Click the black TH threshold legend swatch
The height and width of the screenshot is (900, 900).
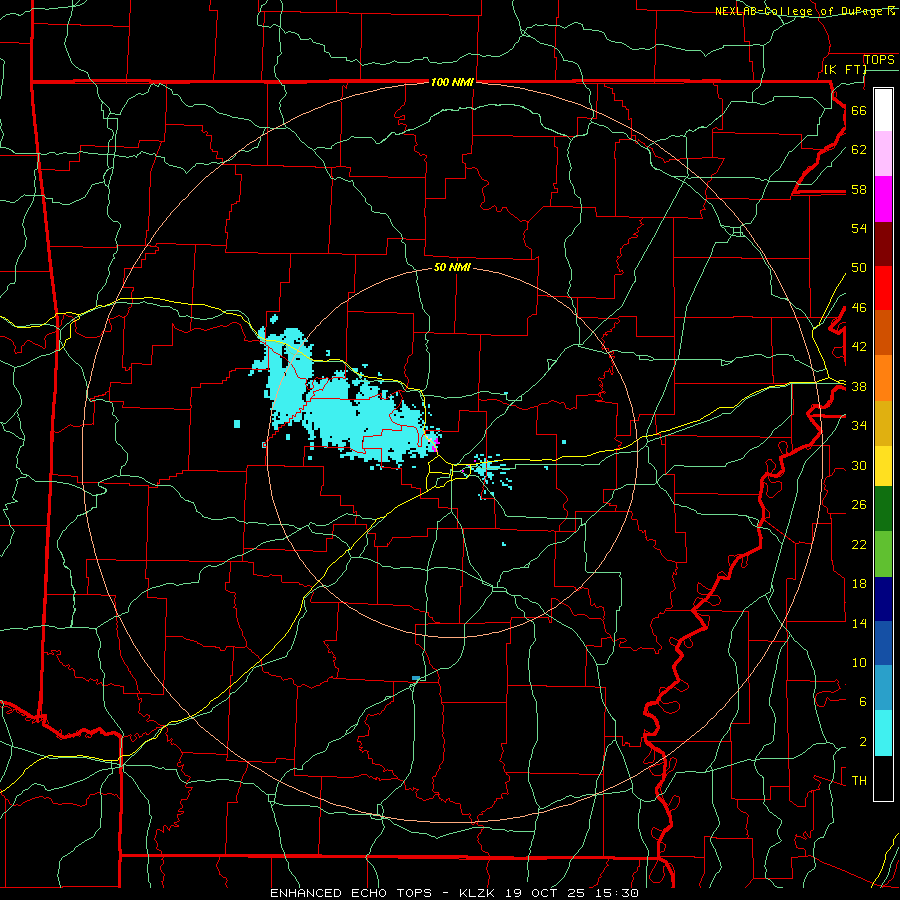click(x=883, y=778)
